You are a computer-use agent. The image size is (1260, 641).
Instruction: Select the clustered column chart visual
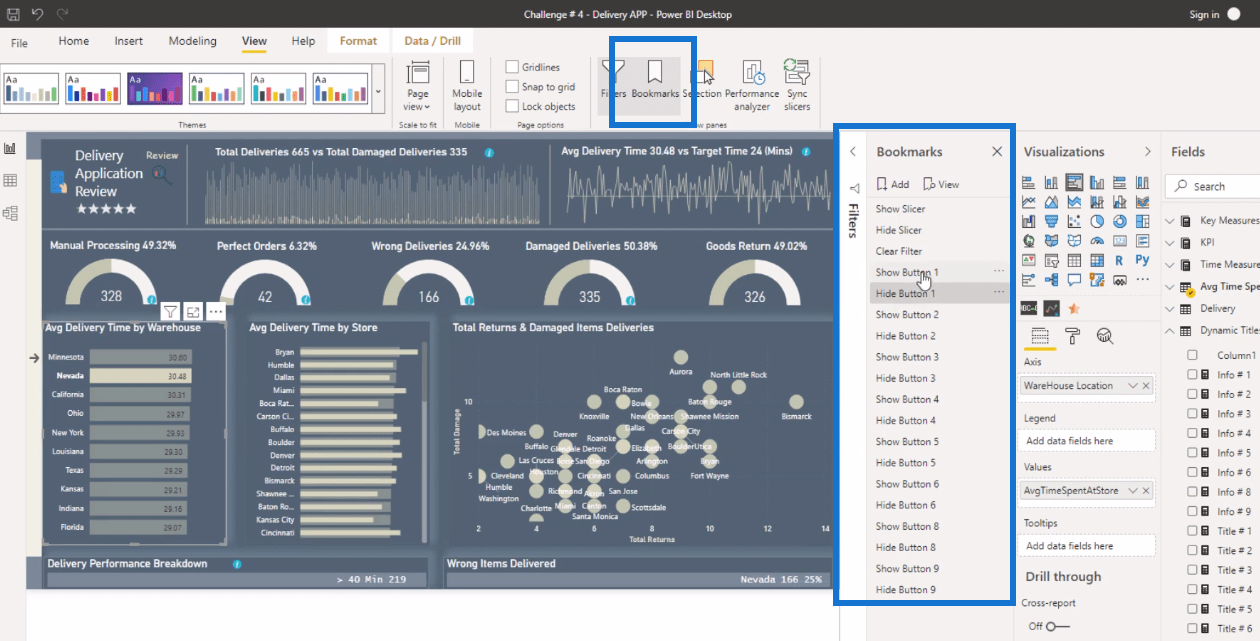click(1097, 182)
